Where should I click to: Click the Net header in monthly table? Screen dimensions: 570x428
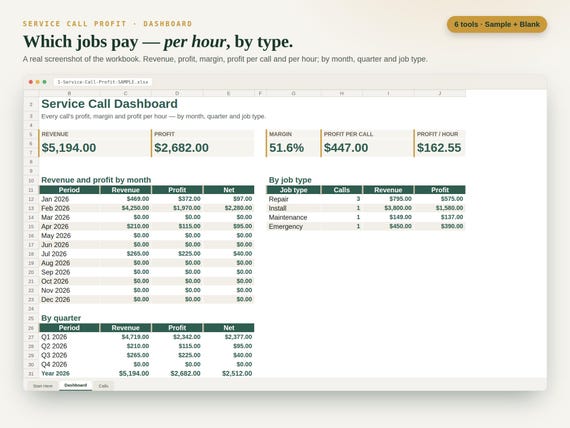229,190
